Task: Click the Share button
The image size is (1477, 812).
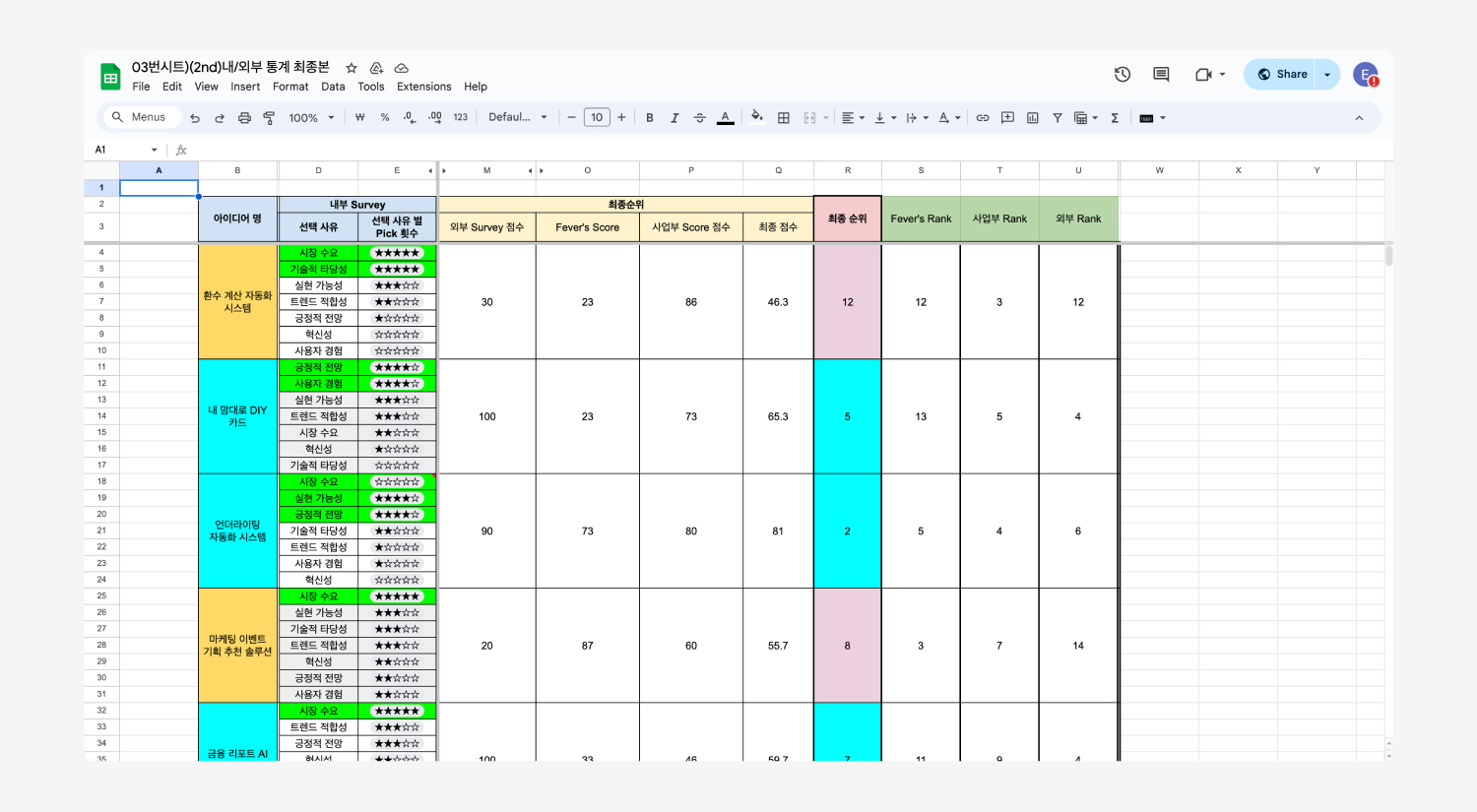Action: click(x=1281, y=75)
